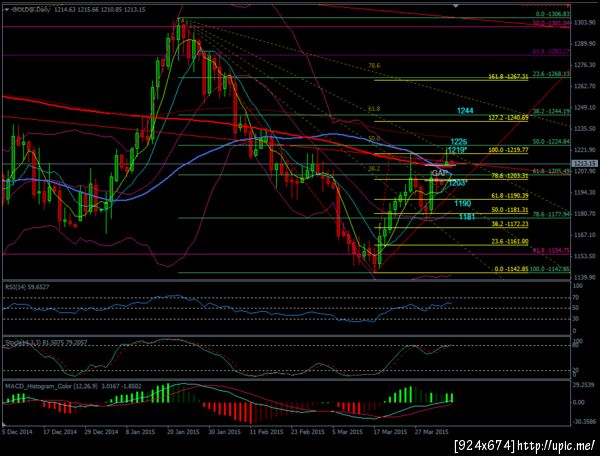Click the Fibonacci label 161.8 -1267.31
This screenshot has width=600, height=456.
pyautogui.click(x=508, y=77)
